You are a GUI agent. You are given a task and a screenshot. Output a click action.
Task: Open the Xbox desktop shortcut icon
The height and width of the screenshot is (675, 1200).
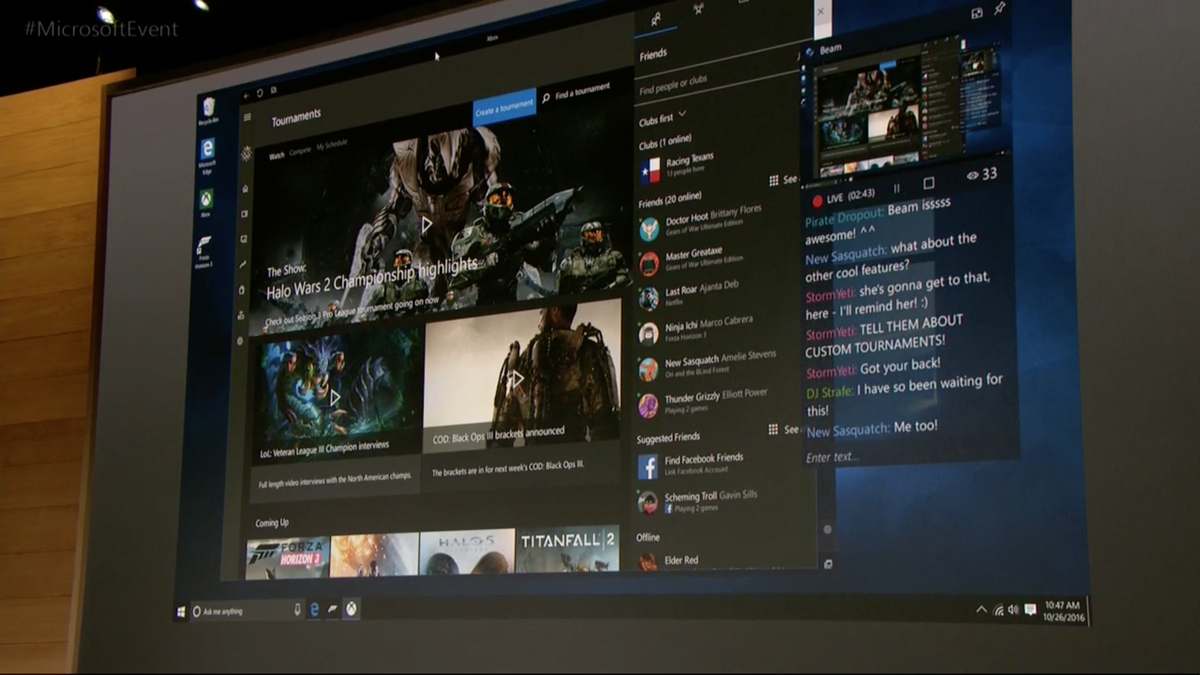[x=206, y=203]
